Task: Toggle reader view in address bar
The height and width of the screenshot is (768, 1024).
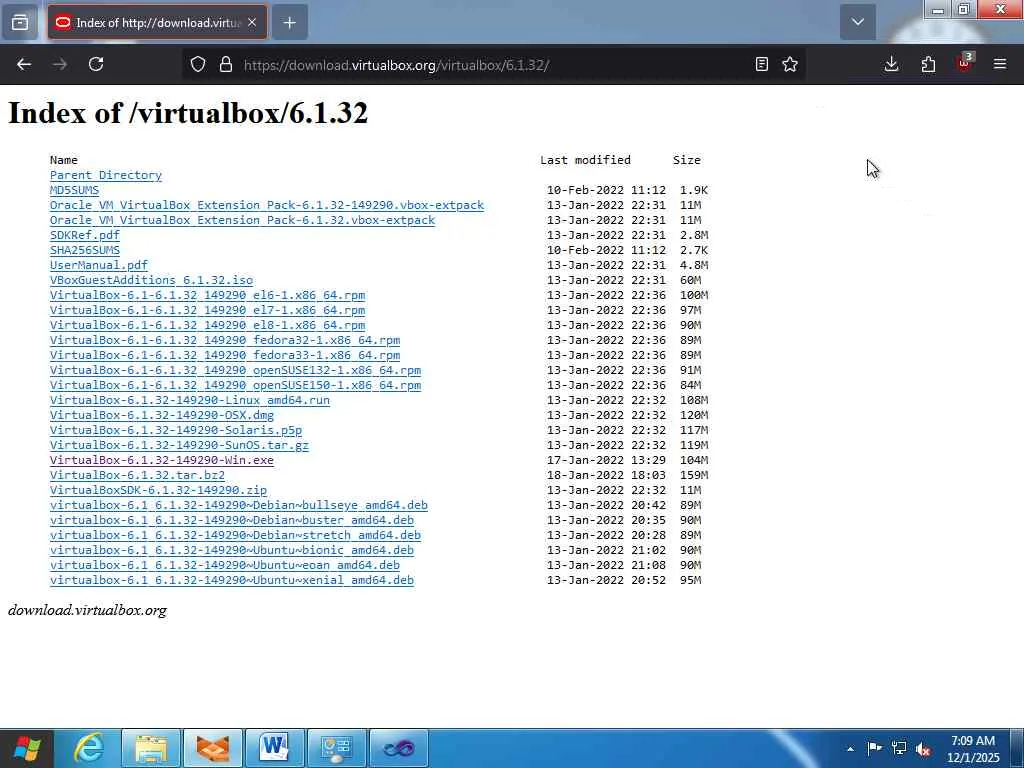Action: [x=761, y=64]
